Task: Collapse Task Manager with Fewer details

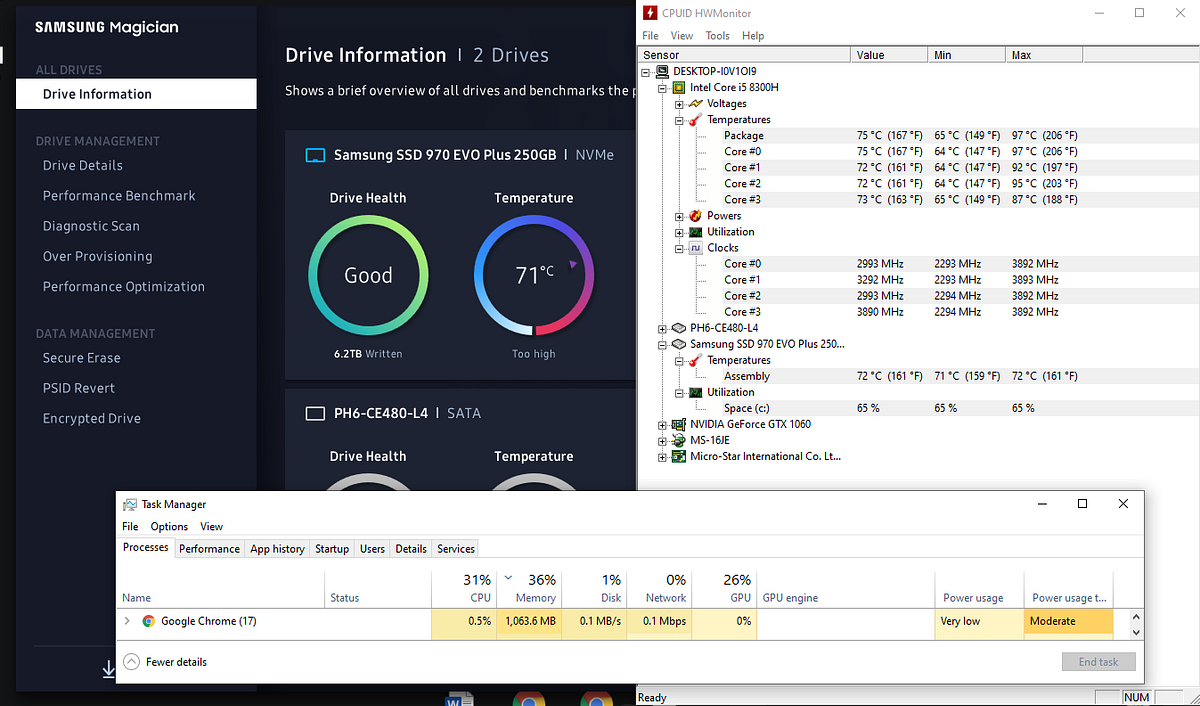Action: point(165,662)
